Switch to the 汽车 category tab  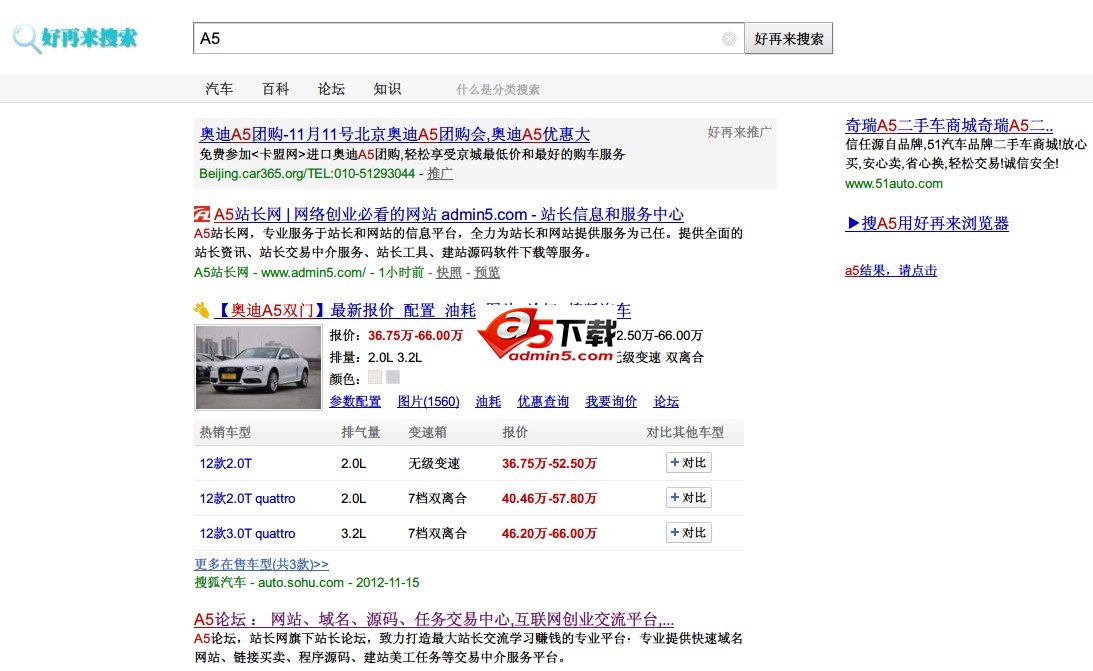coord(219,89)
